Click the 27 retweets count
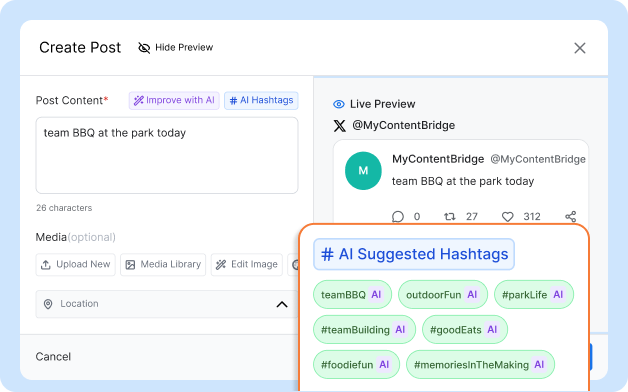Image resolution: width=628 pixels, height=392 pixels. (x=472, y=217)
